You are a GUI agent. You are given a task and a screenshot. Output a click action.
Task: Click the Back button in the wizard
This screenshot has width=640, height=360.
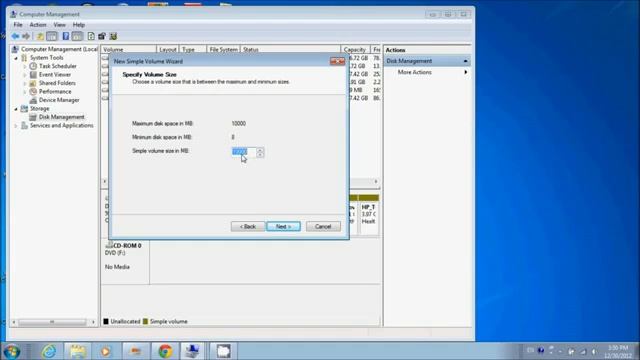pos(247,227)
